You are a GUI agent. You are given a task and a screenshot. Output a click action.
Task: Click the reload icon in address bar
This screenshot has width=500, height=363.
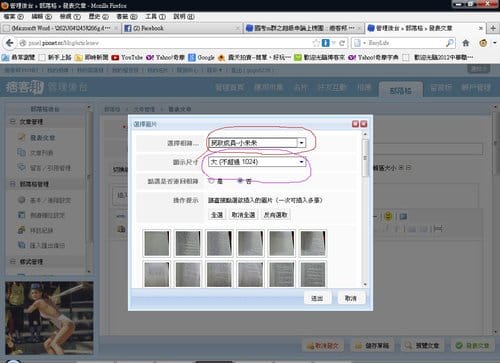342,43
